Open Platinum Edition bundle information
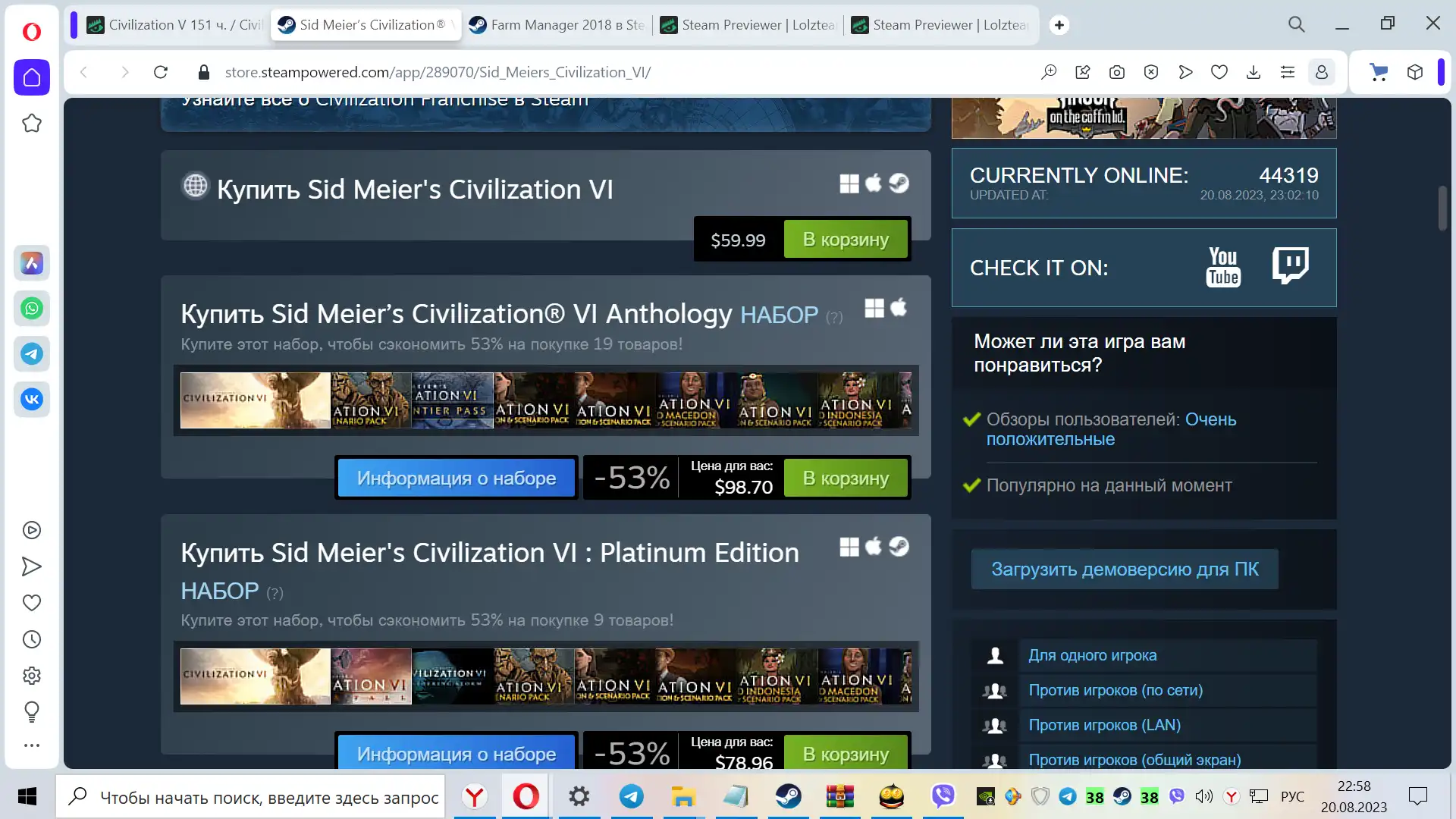The image size is (1456, 819). (457, 752)
